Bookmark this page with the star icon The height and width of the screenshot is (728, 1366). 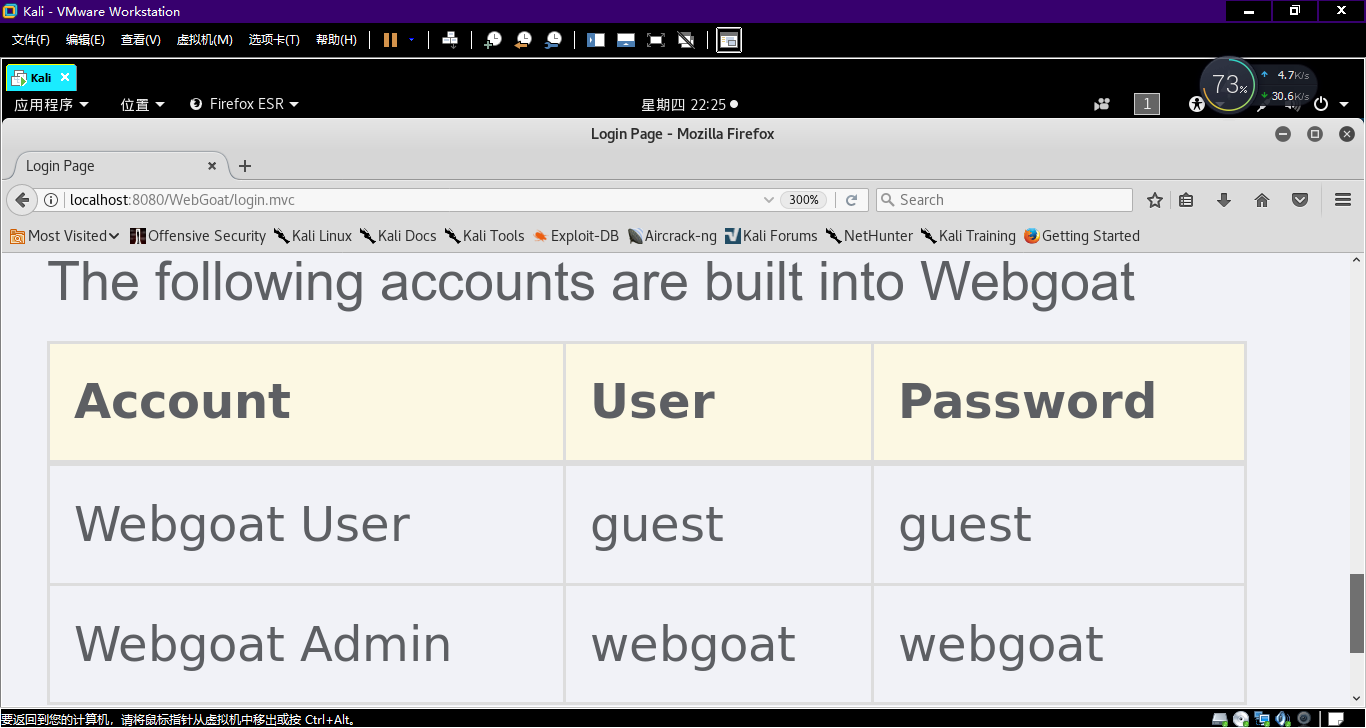pos(1154,200)
